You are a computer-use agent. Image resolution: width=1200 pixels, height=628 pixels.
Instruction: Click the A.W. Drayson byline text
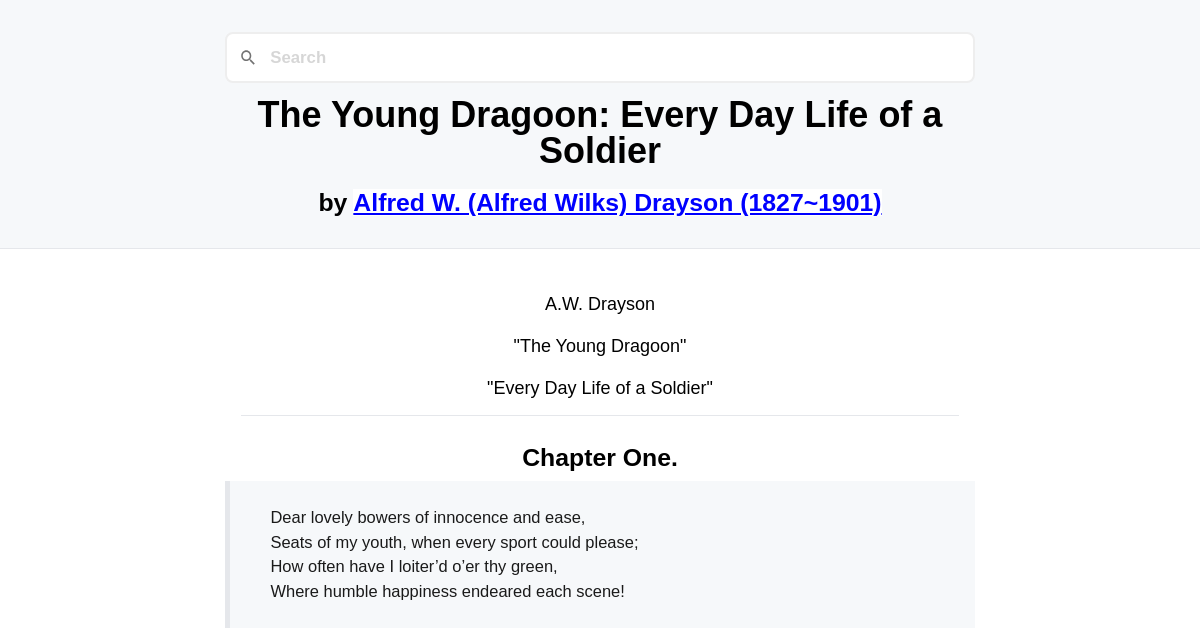tap(599, 304)
